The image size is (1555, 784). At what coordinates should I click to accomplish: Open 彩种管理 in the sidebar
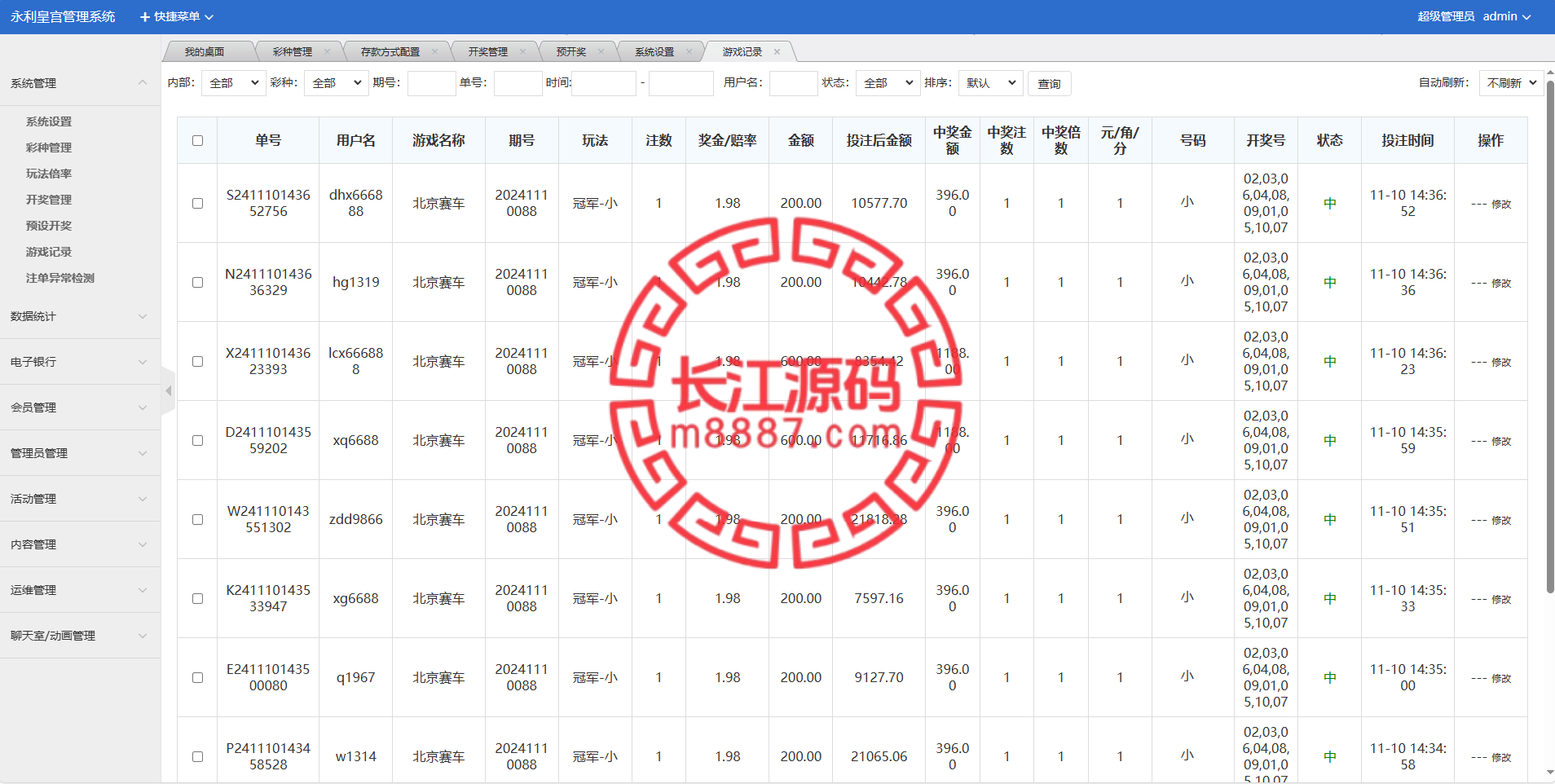pos(49,148)
